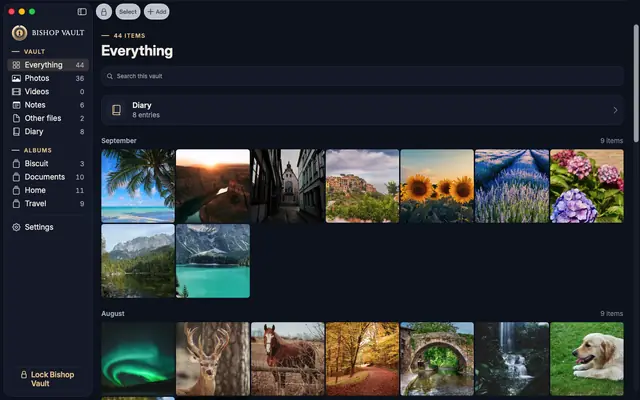Click the Add button

tap(157, 12)
